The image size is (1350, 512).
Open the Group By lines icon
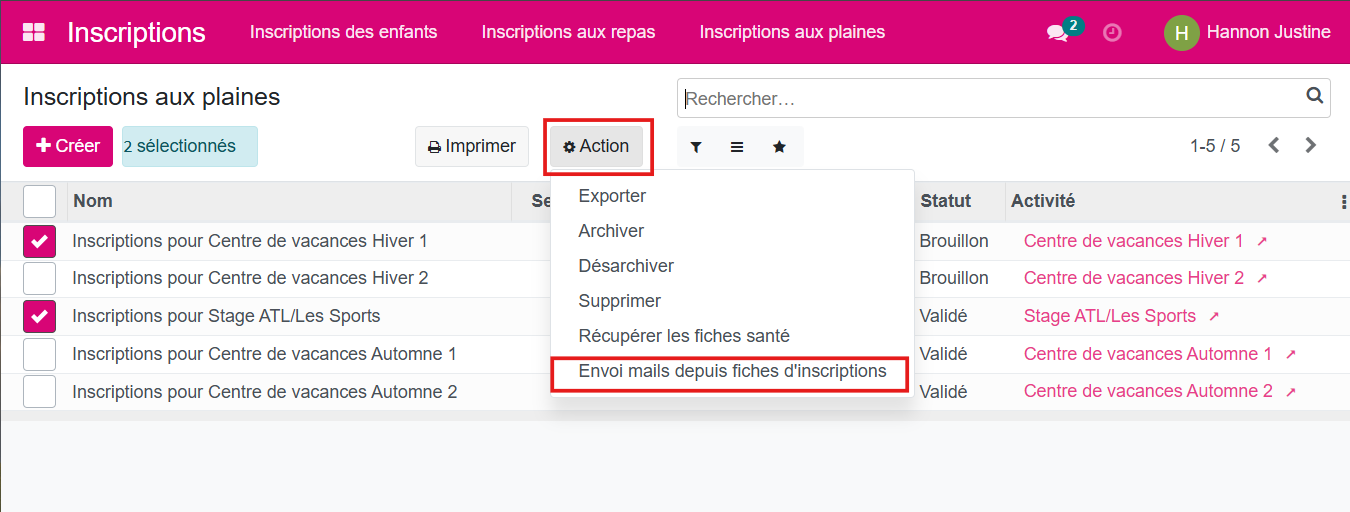click(737, 147)
